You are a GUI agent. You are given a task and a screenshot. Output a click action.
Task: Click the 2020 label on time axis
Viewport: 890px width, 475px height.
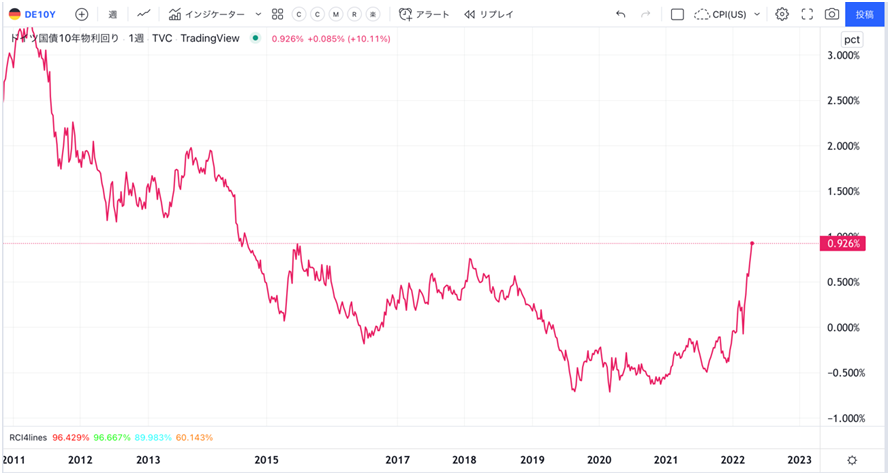(599, 460)
